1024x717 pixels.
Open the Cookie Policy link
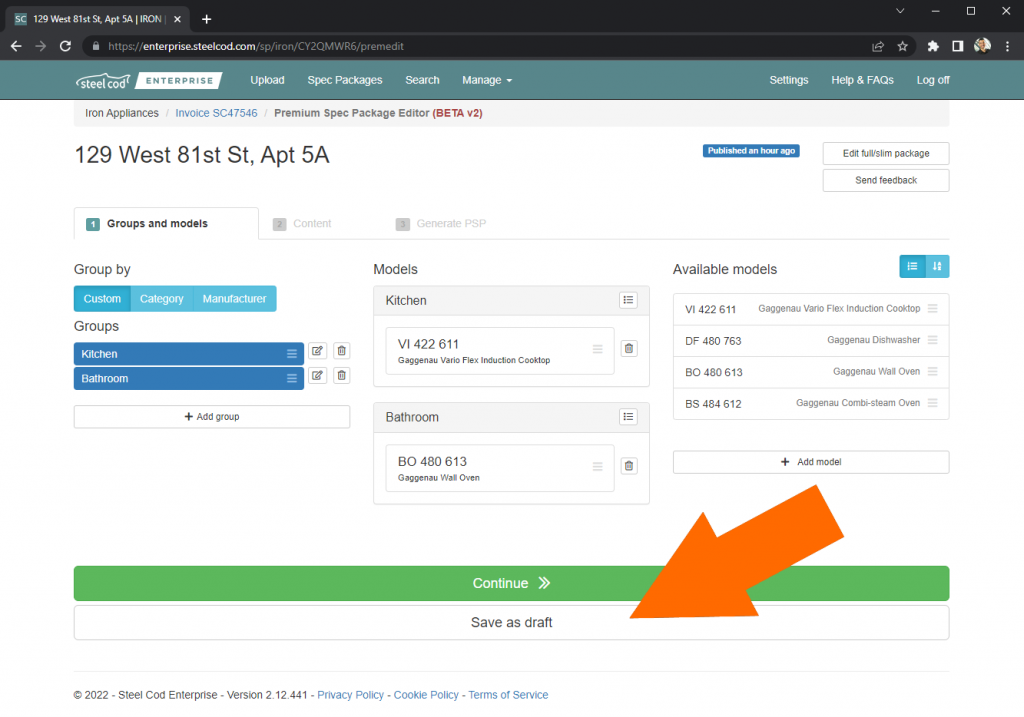[426, 695]
